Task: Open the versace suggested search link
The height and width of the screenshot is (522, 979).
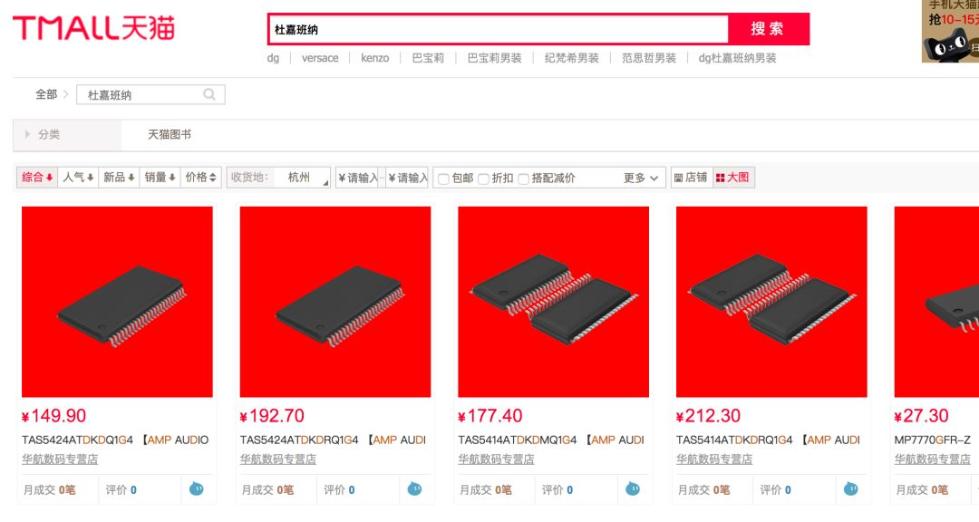Action: coord(320,58)
